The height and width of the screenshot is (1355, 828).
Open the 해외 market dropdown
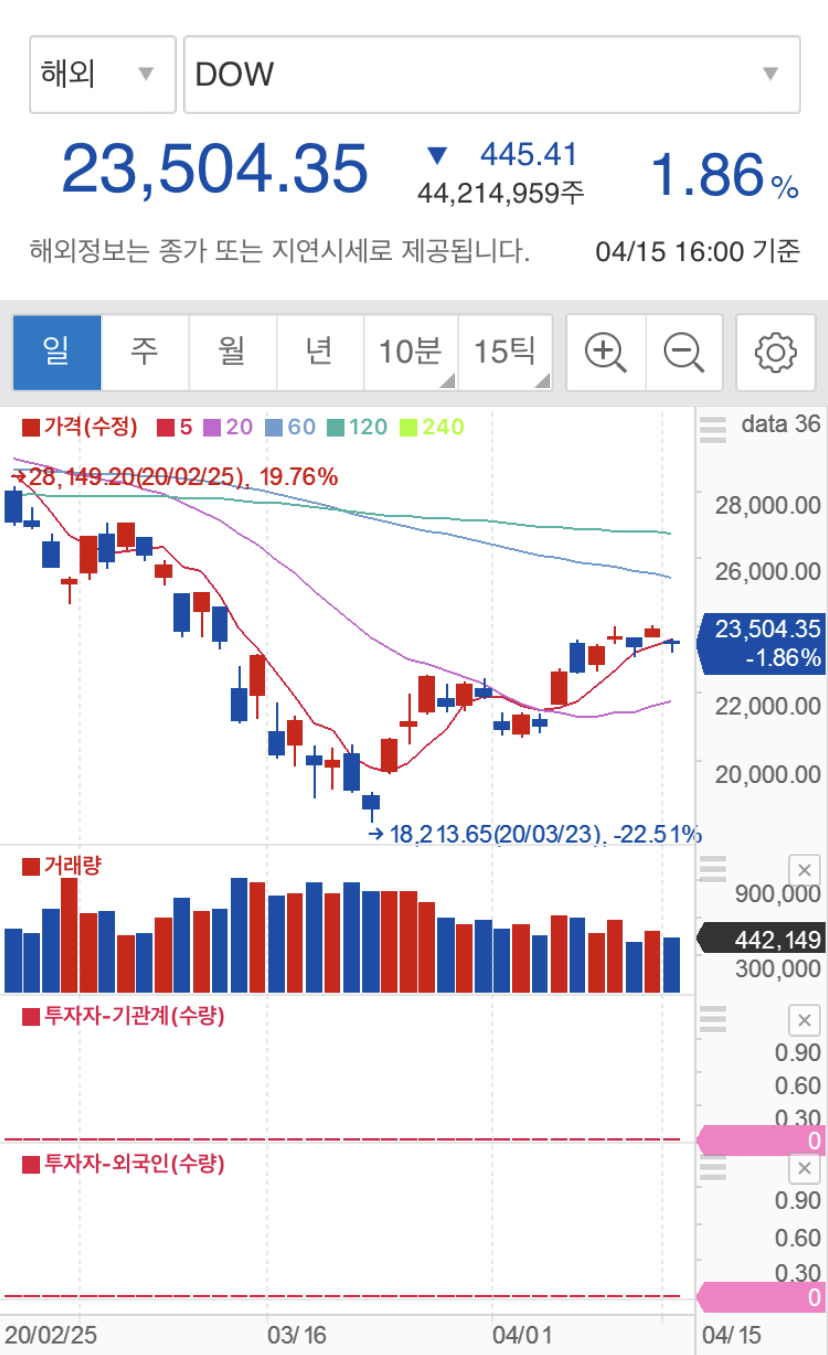click(x=103, y=74)
